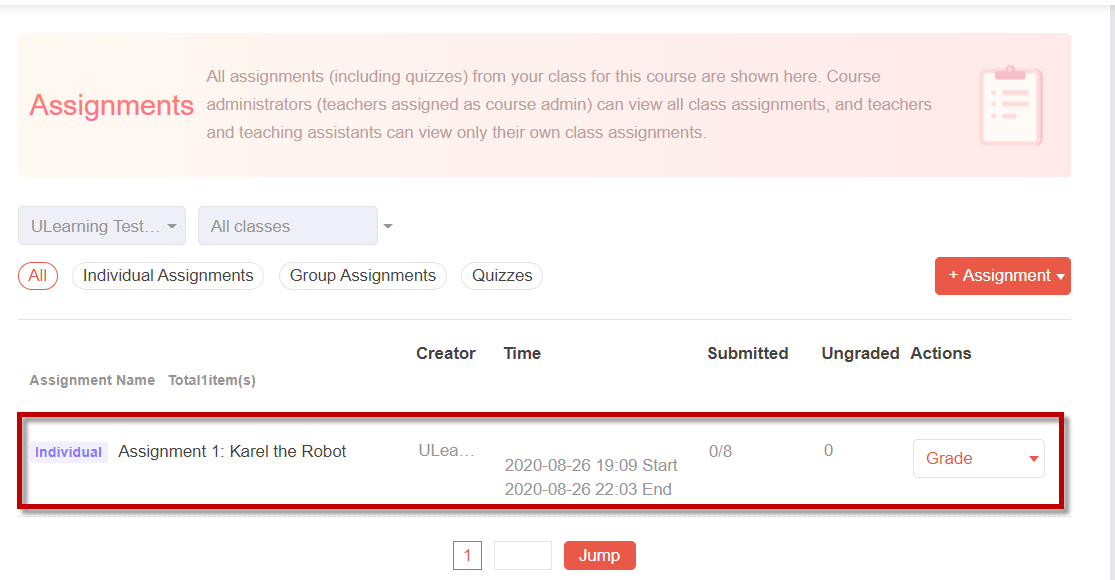Click the Assignments banner heading
Image resolution: width=1115 pixels, height=580 pixels.
point(112,105)
